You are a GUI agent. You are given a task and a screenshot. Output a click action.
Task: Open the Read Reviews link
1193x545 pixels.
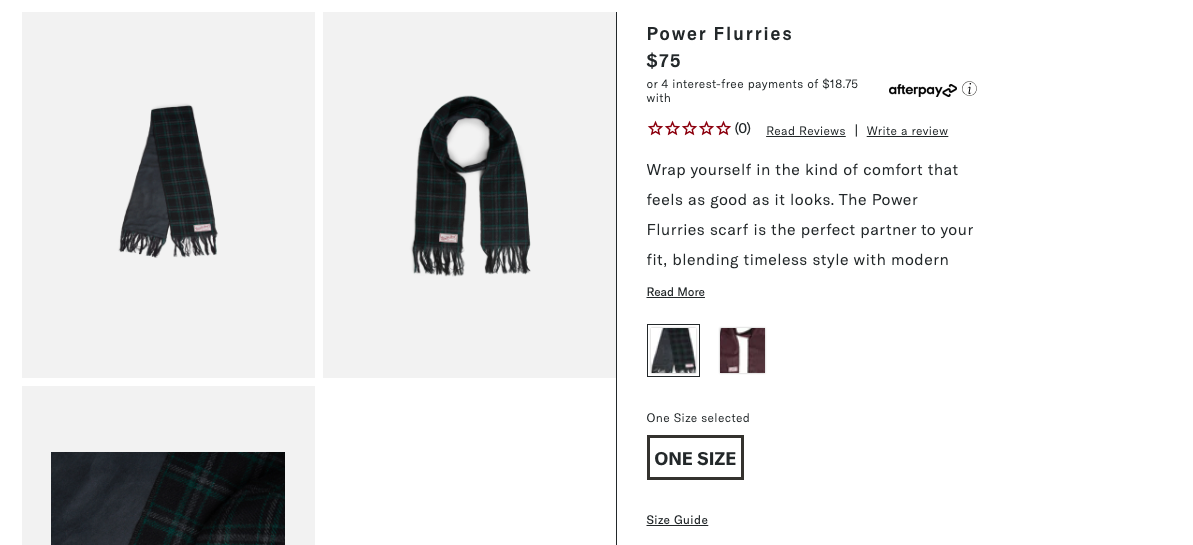pyautogui.click(x=805, y=131)
